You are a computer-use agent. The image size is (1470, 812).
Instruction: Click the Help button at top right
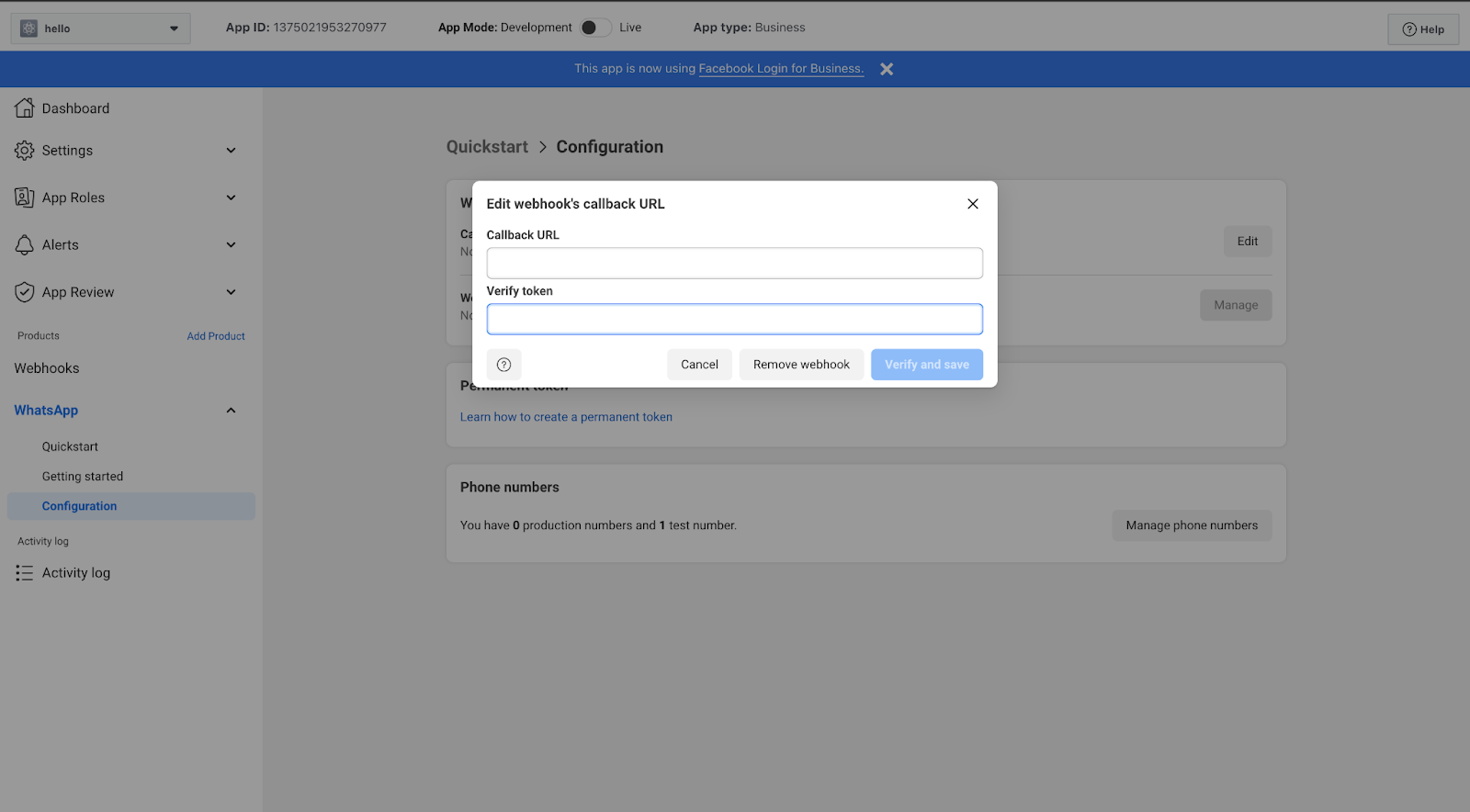tap(1423, 29)
